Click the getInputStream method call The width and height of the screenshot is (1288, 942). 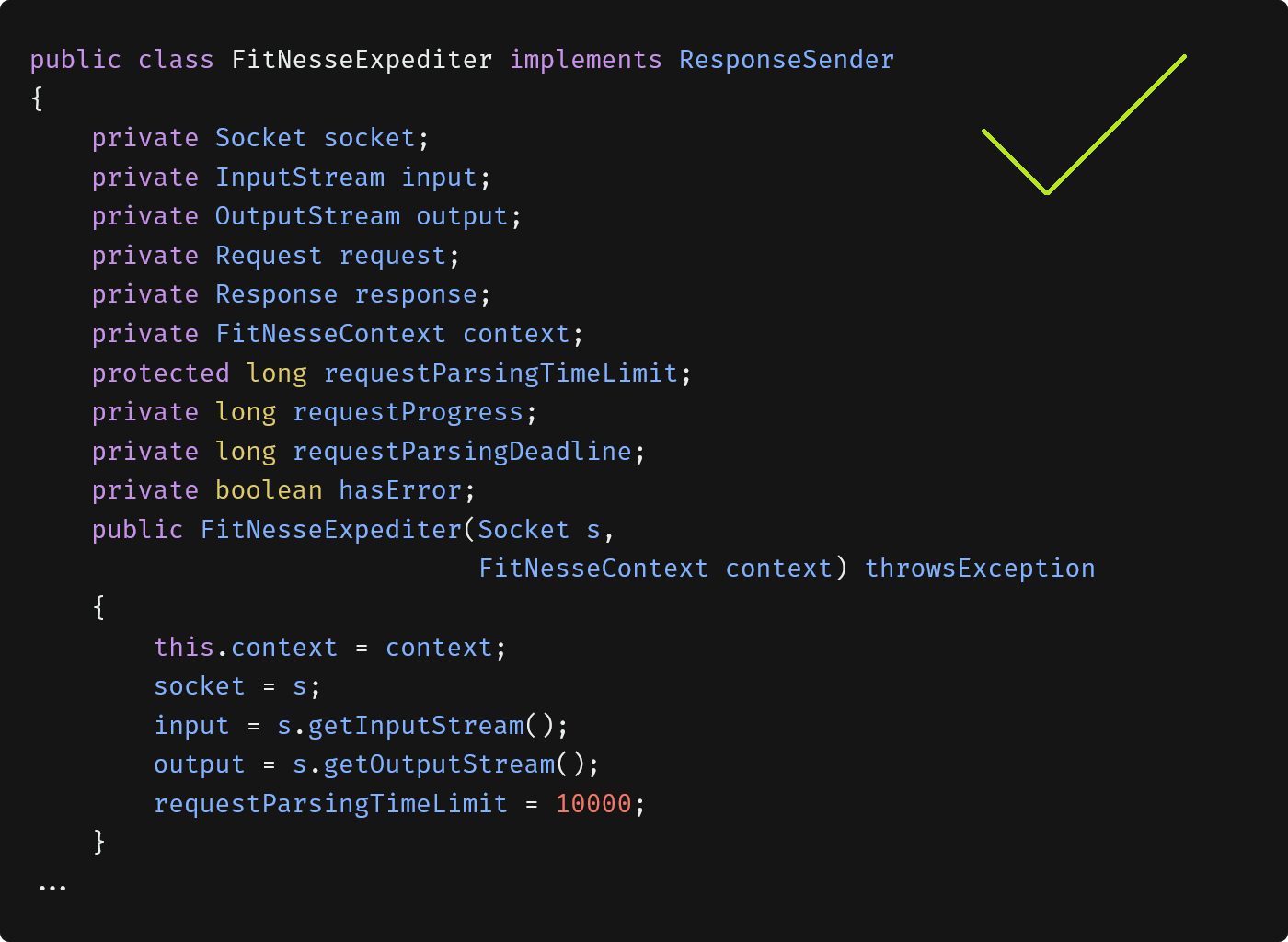(415, 726)
